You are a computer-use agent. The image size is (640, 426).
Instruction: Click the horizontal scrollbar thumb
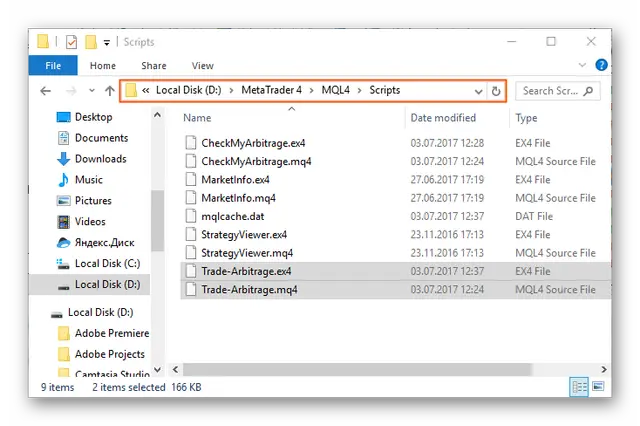[357, 370]
